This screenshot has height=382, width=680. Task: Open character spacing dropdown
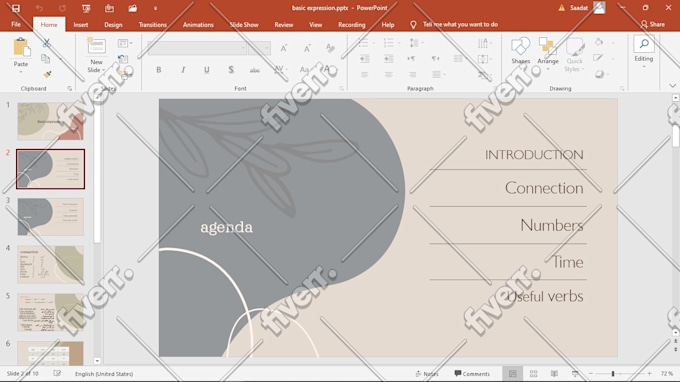click(281, 69)
